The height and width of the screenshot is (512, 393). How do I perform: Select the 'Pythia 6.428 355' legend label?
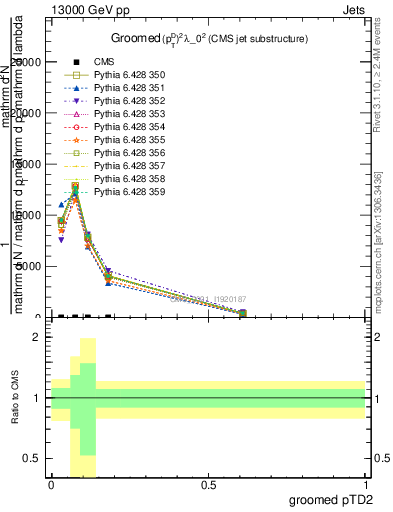click(130, 140)
